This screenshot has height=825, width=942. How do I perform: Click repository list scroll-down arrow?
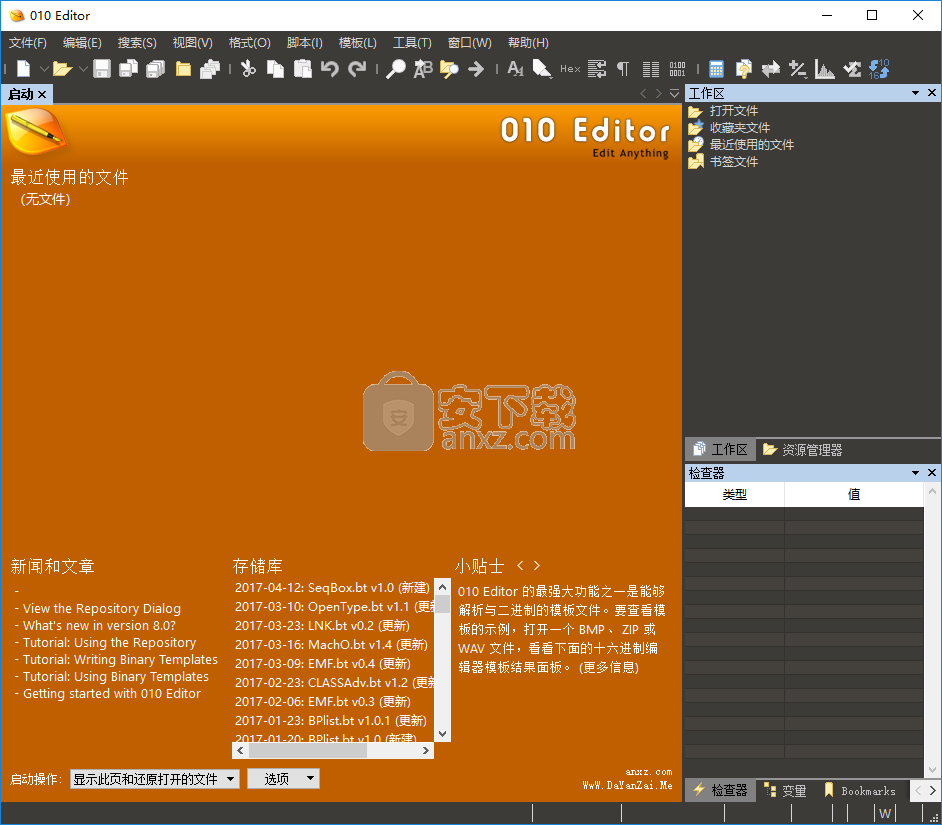442,734
